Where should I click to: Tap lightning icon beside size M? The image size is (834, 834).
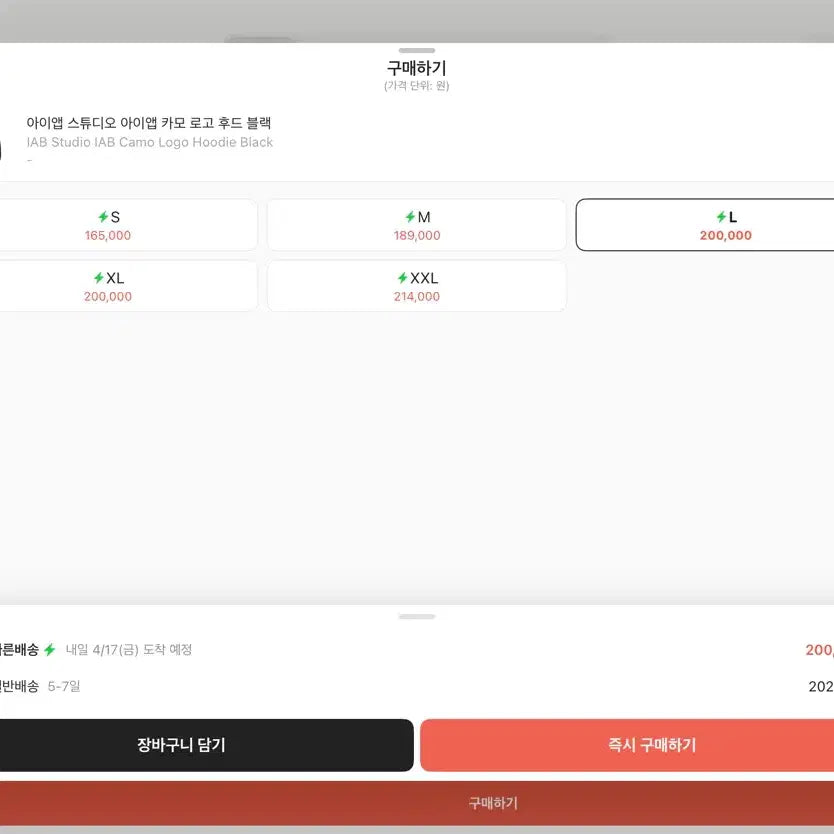[410, 217]
